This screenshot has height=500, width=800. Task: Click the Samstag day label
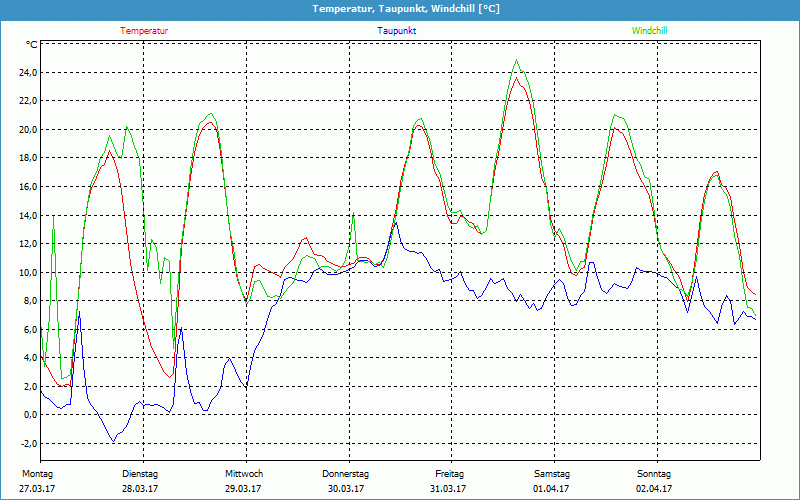(x=552, y=474)
